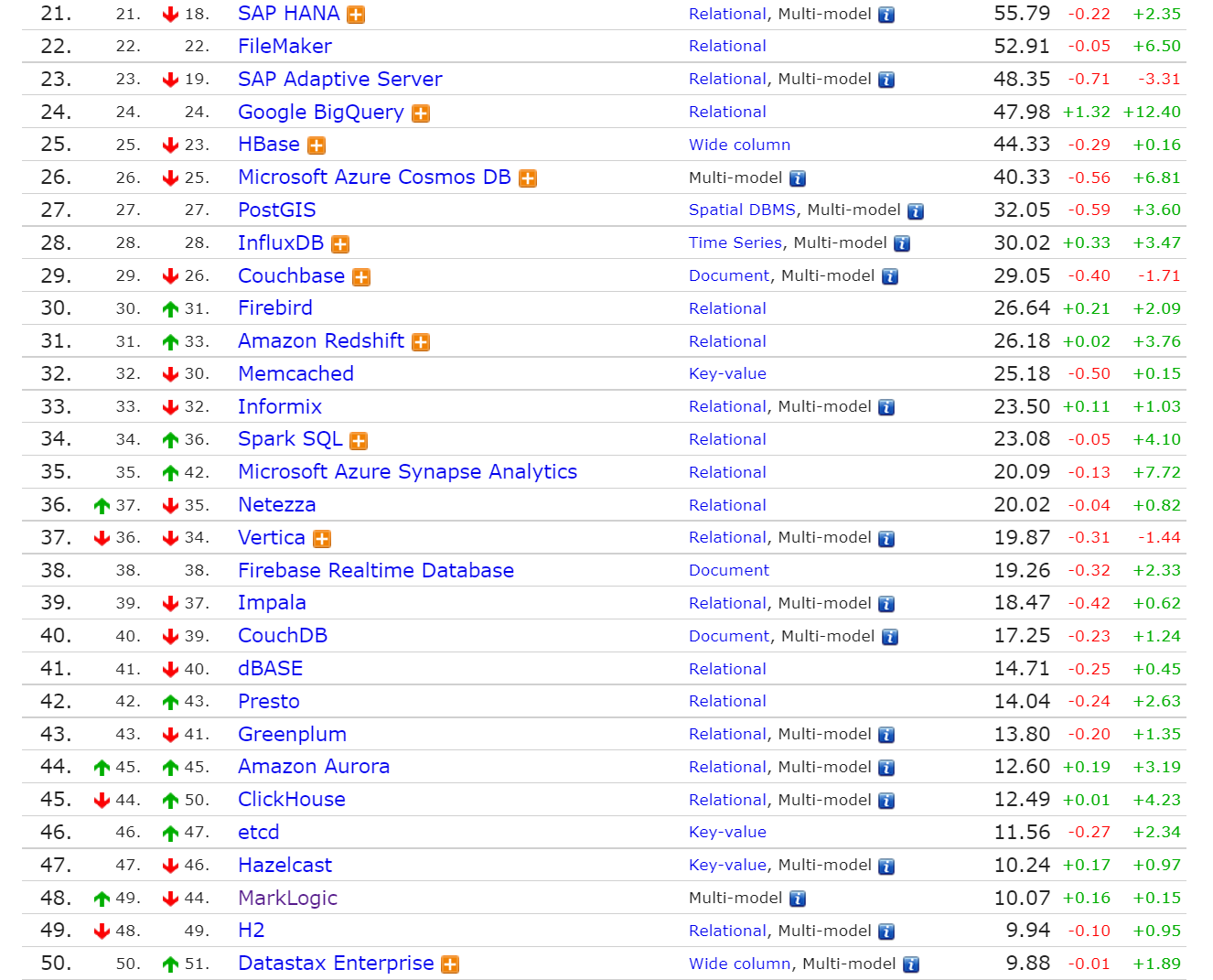Screen dimensions: 1213x980
Task: Open the Firebase Realtime Database link
Action: click(x=376, y=571)
